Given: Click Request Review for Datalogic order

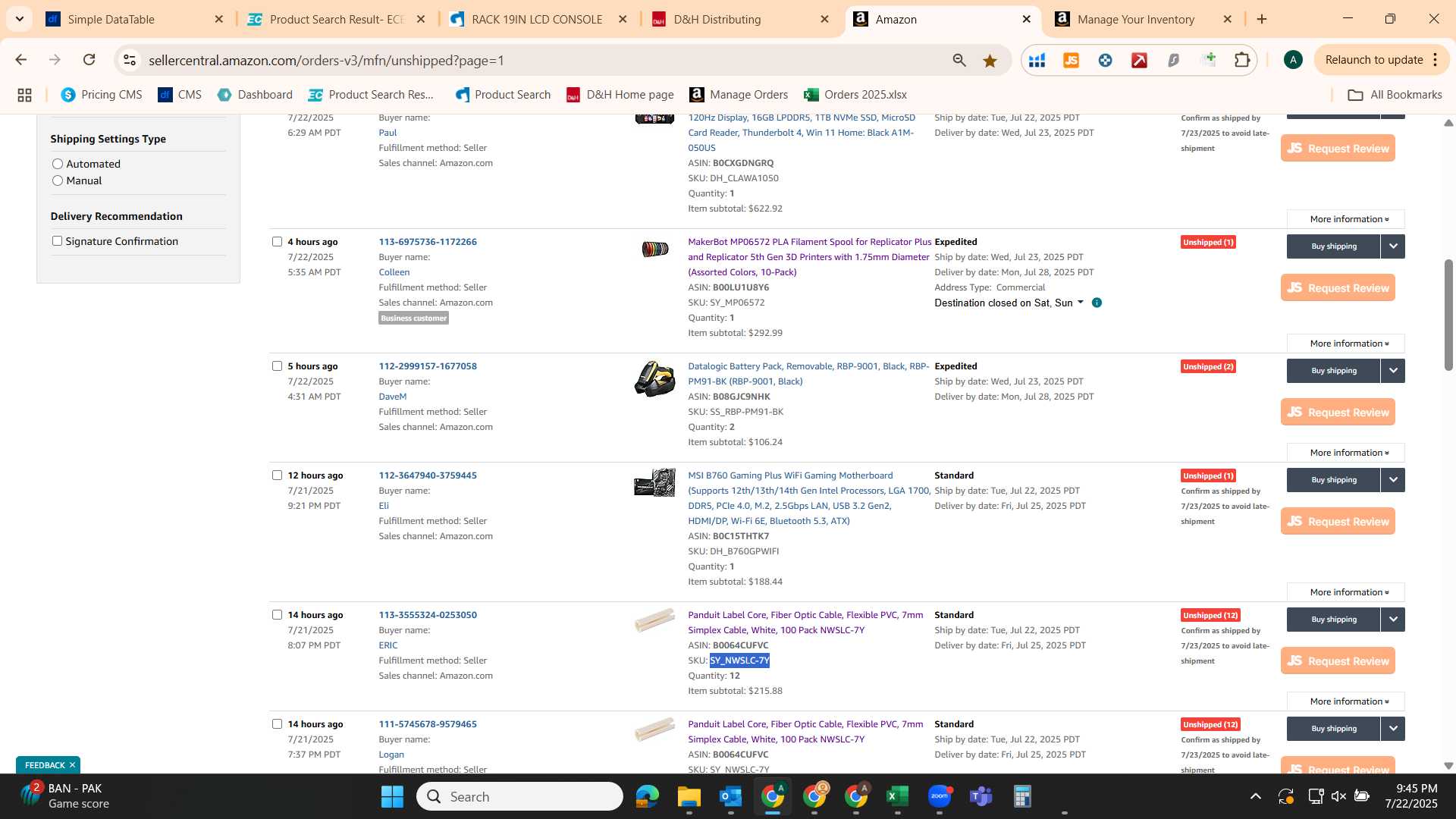Looking at the screenshot, I should click(x=1338, y=413).
